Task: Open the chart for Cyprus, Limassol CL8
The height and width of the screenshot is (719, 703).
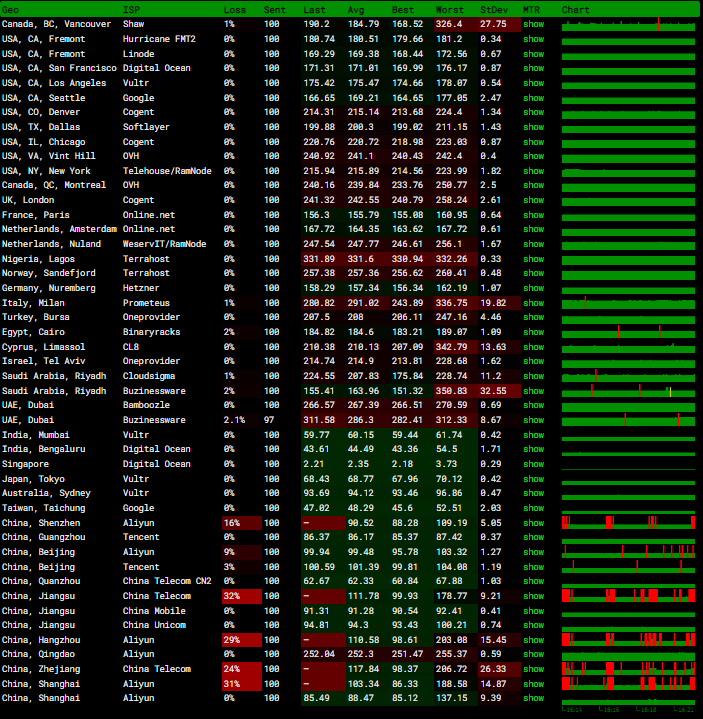Action: (628, 347)
